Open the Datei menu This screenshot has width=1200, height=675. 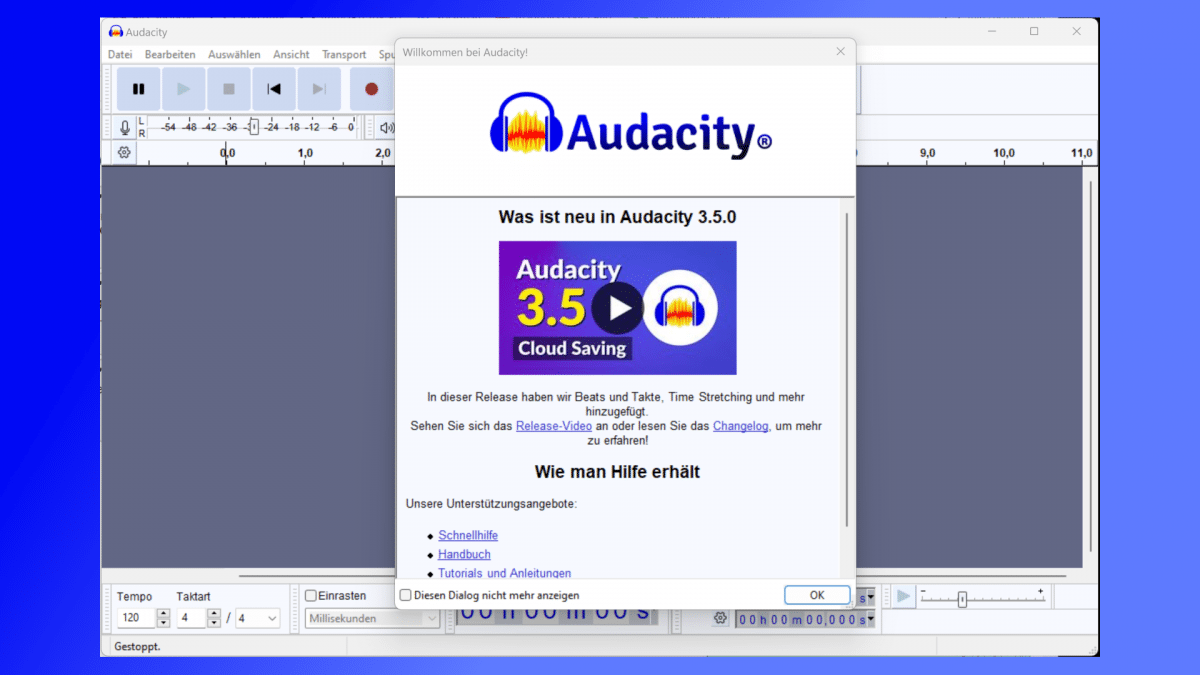coord(120,54)
